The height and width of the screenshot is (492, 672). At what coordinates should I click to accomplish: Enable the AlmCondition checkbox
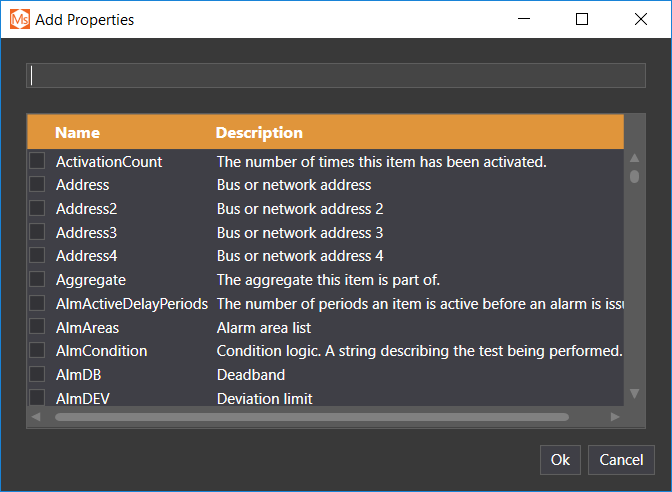click(37, 351)
